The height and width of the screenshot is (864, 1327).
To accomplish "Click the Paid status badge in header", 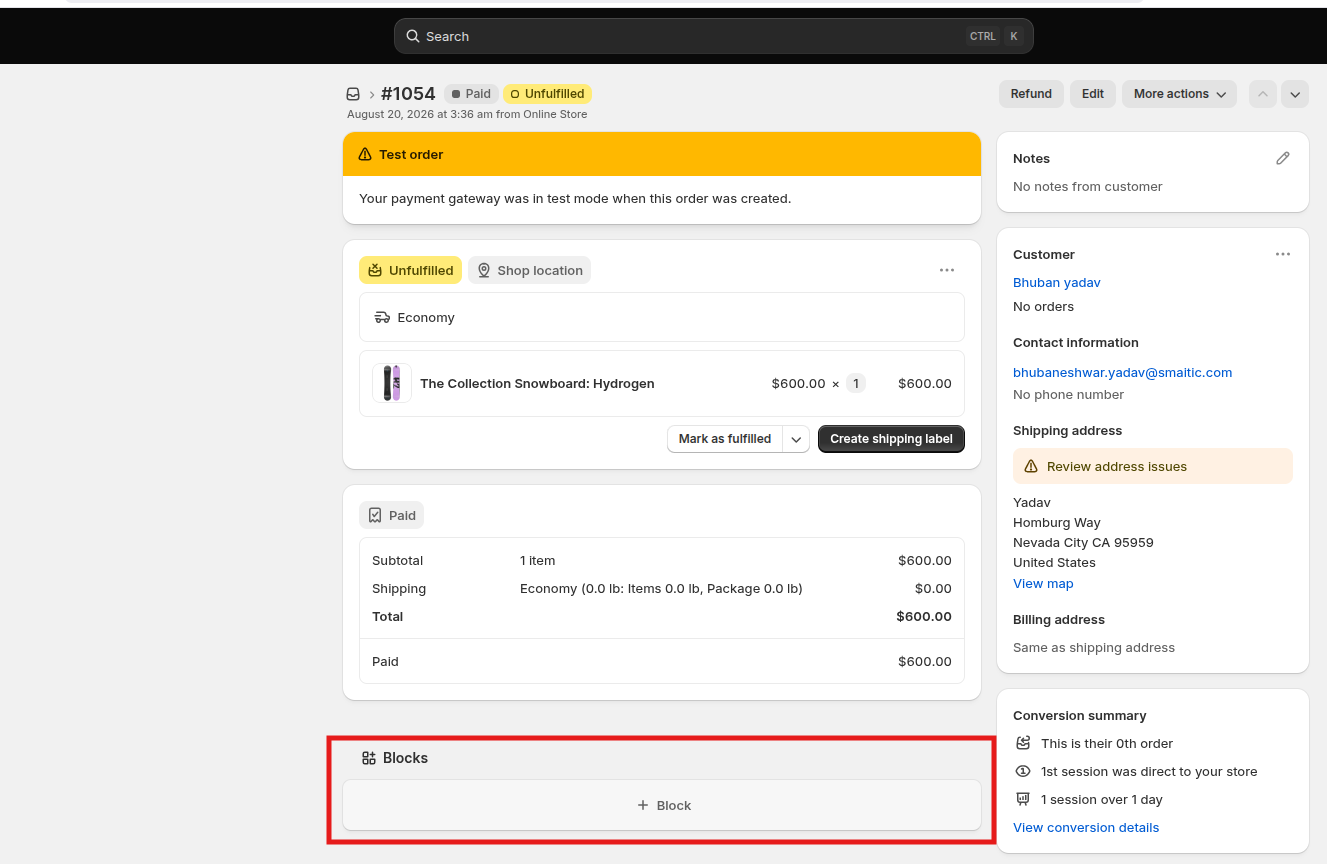I will [x=471, y=94].
